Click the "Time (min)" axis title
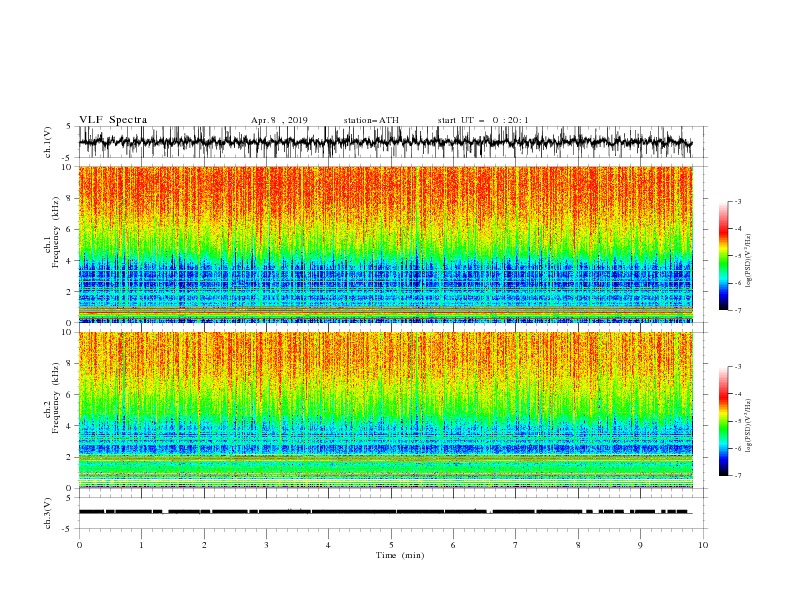The width and height of the screenshot is (792, 612). 400,555
